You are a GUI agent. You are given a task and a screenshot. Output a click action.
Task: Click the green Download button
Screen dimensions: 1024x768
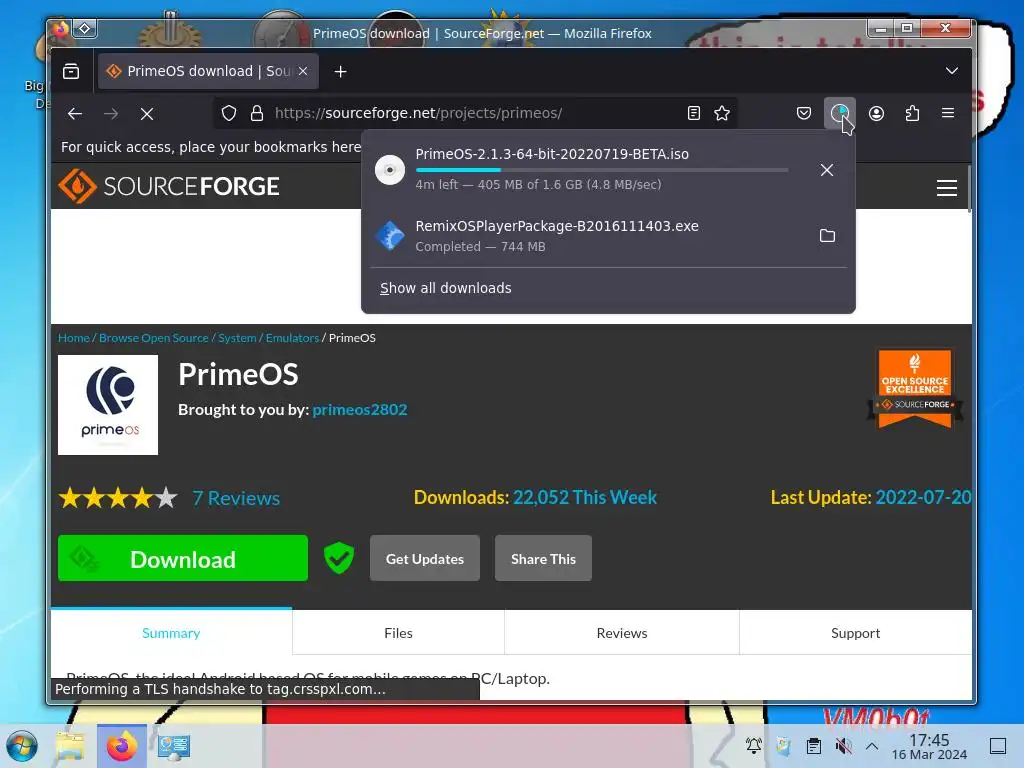183,558
